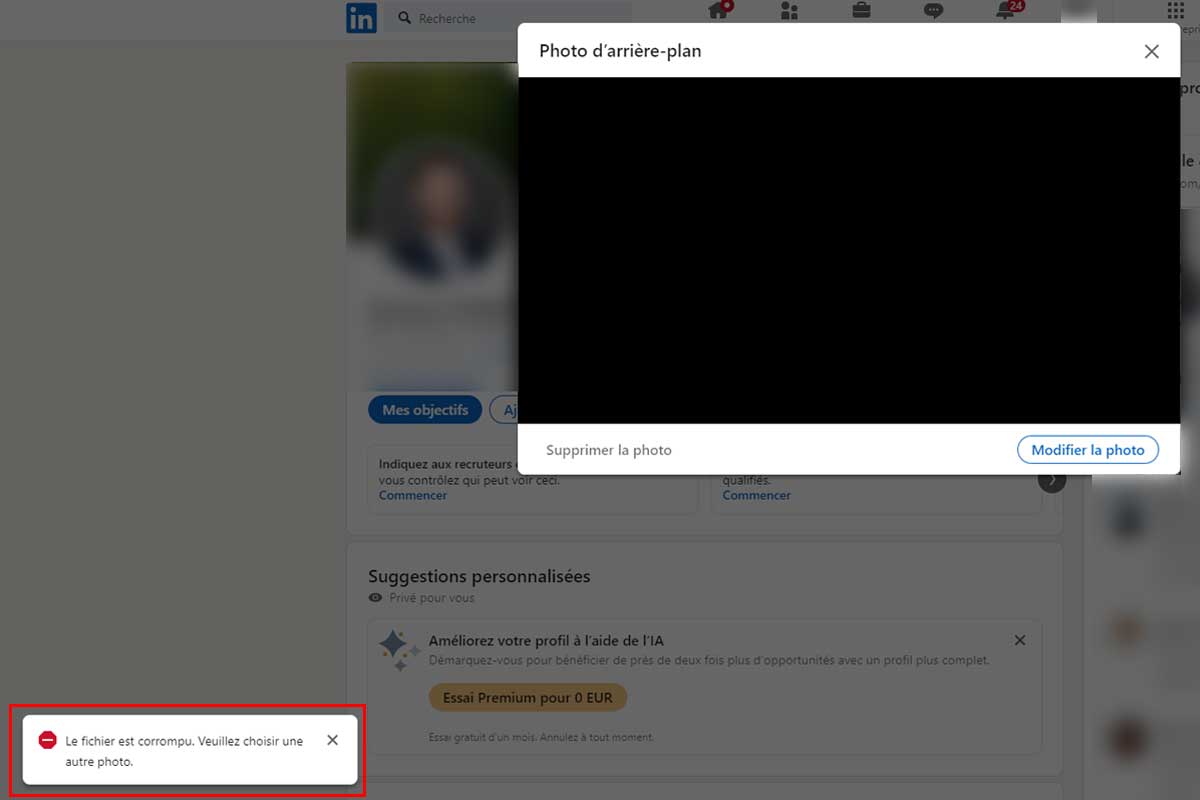Open the apps grid icon
Image resolution: width=1200 pixels, height=800 pixels.
point(1176,11)
